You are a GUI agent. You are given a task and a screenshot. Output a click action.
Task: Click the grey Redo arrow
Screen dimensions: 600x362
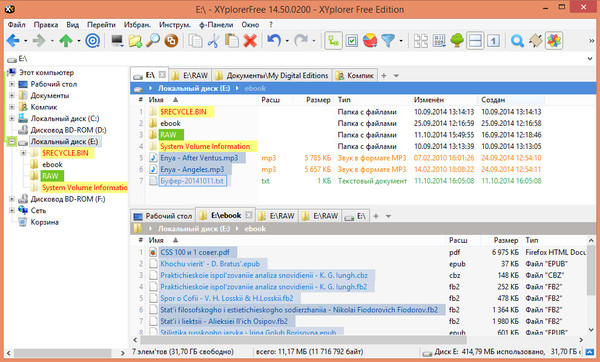click(301, 40)
